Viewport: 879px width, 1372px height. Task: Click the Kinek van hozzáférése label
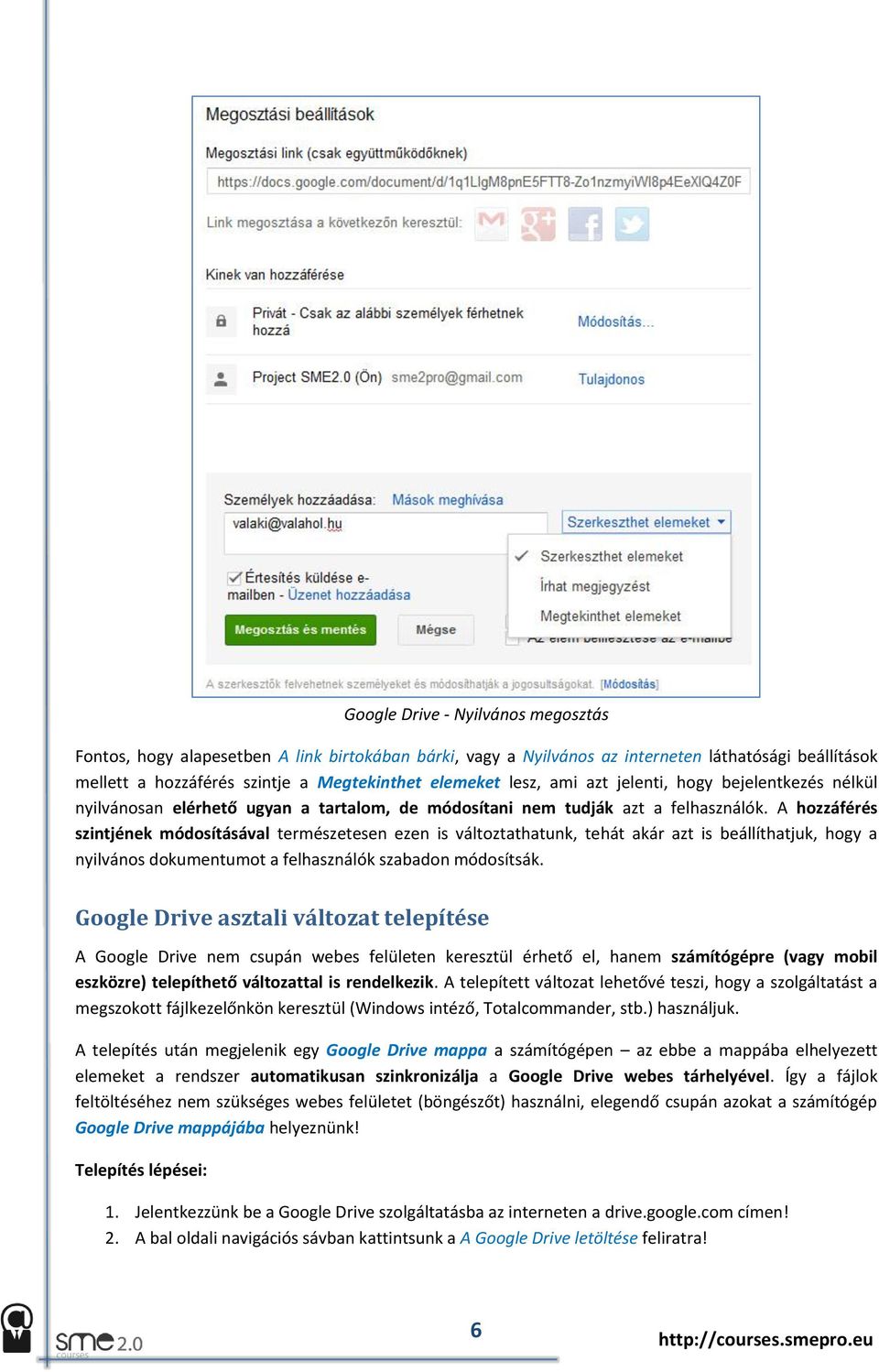coord(275,275)
